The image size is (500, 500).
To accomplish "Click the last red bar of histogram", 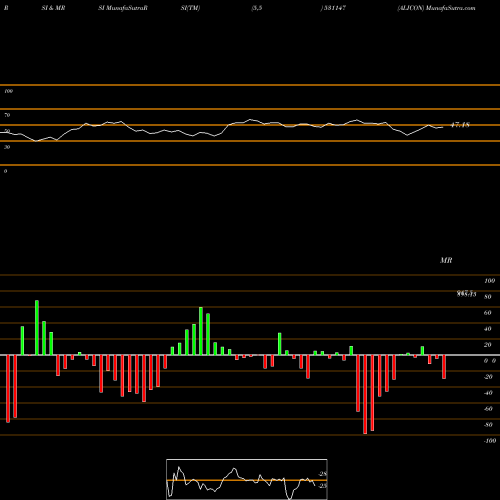I will pyautogui.click(x=444, y=367).
